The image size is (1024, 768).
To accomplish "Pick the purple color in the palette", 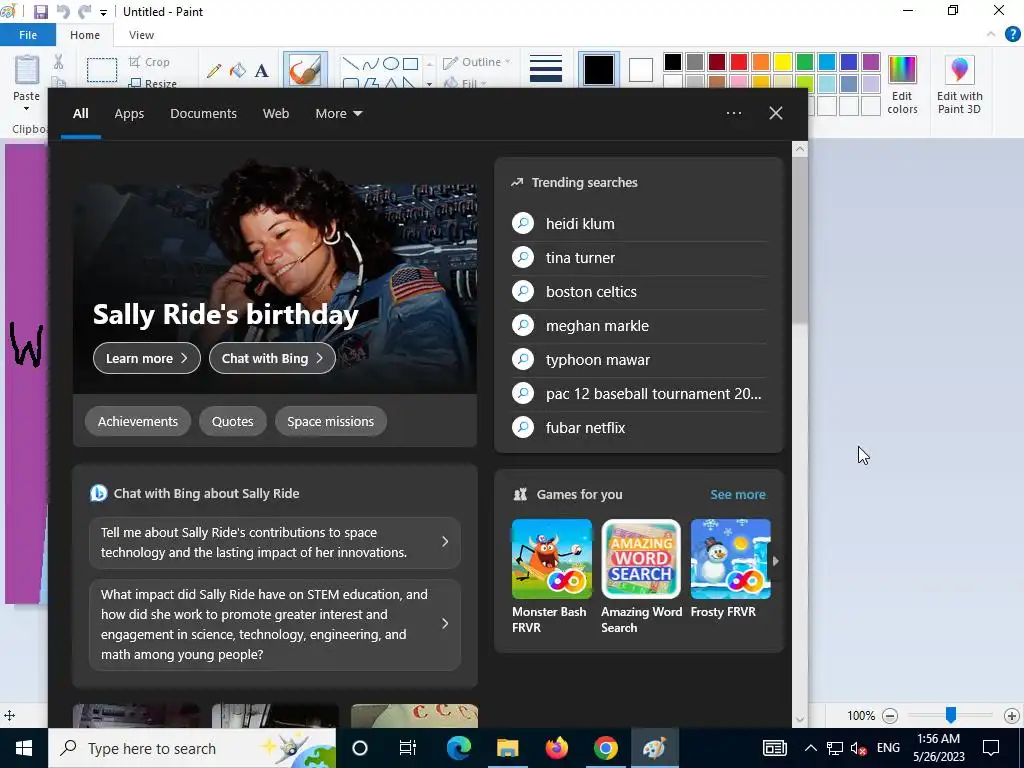I will [871, 62].
